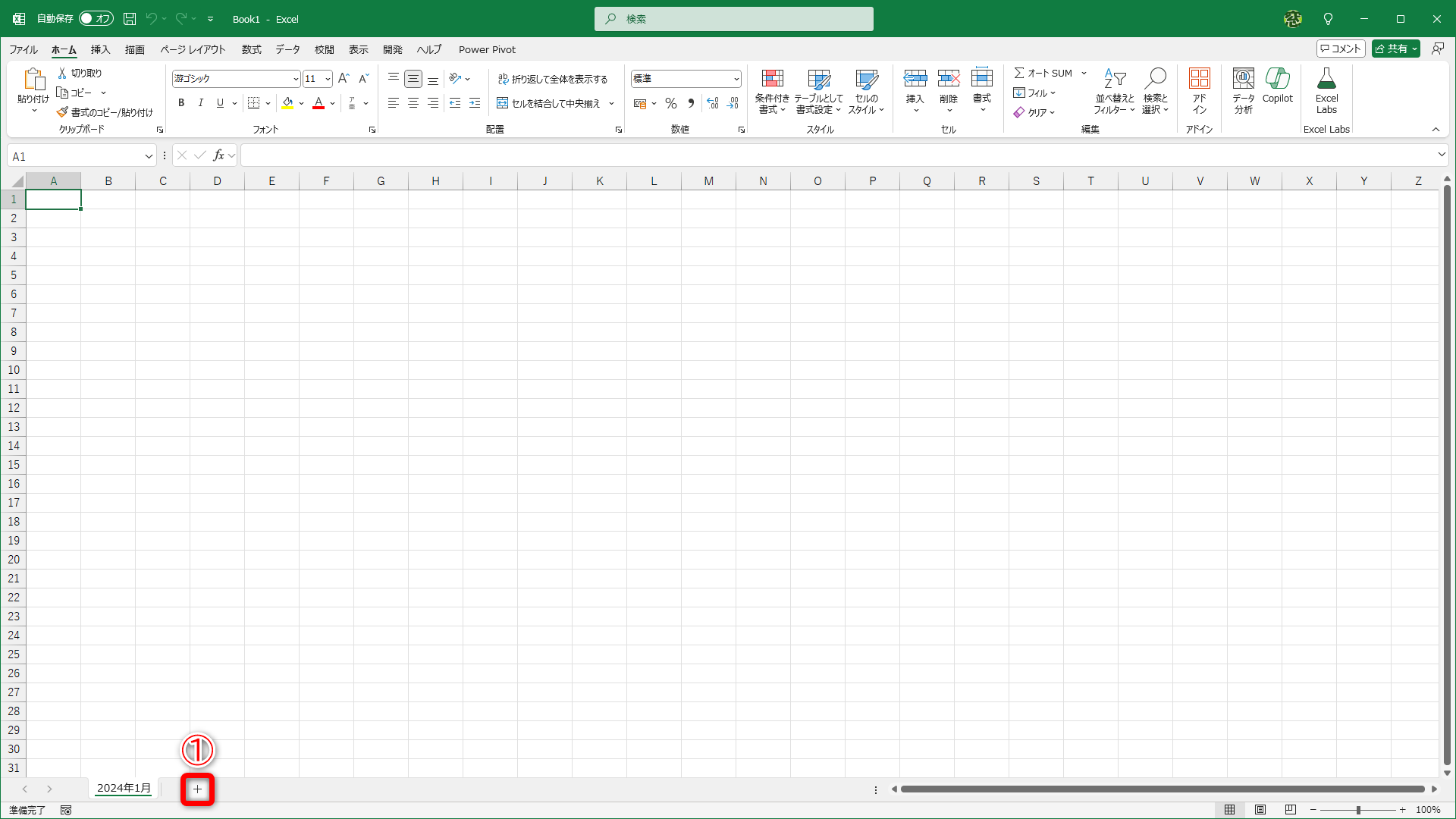Expand the Name Box dropdown
1456x819 pixels.
point(149,156)
